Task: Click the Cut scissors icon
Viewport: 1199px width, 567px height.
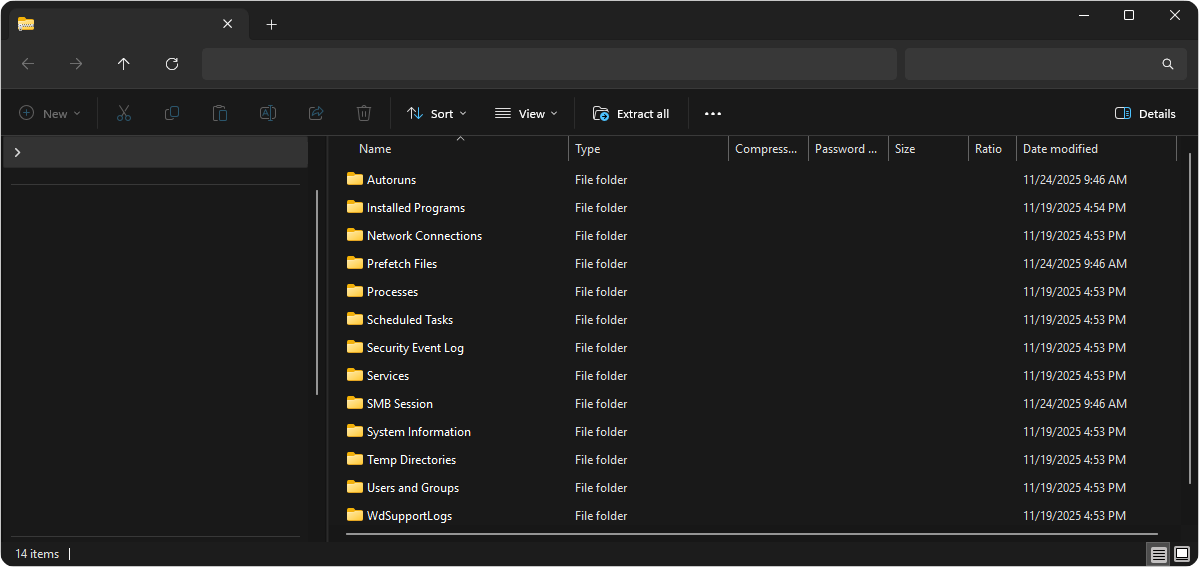Action: point(124,114)
